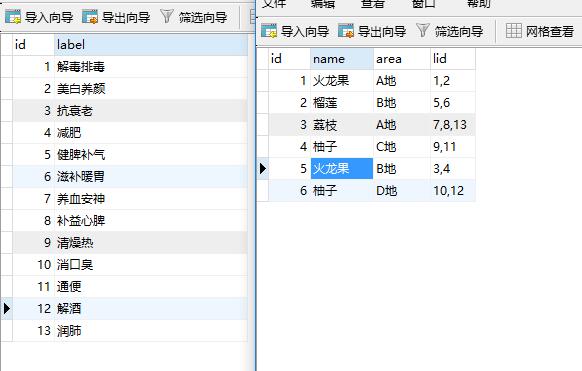Click the name column header in right table
582x371 pixels.
coord(342,59)
